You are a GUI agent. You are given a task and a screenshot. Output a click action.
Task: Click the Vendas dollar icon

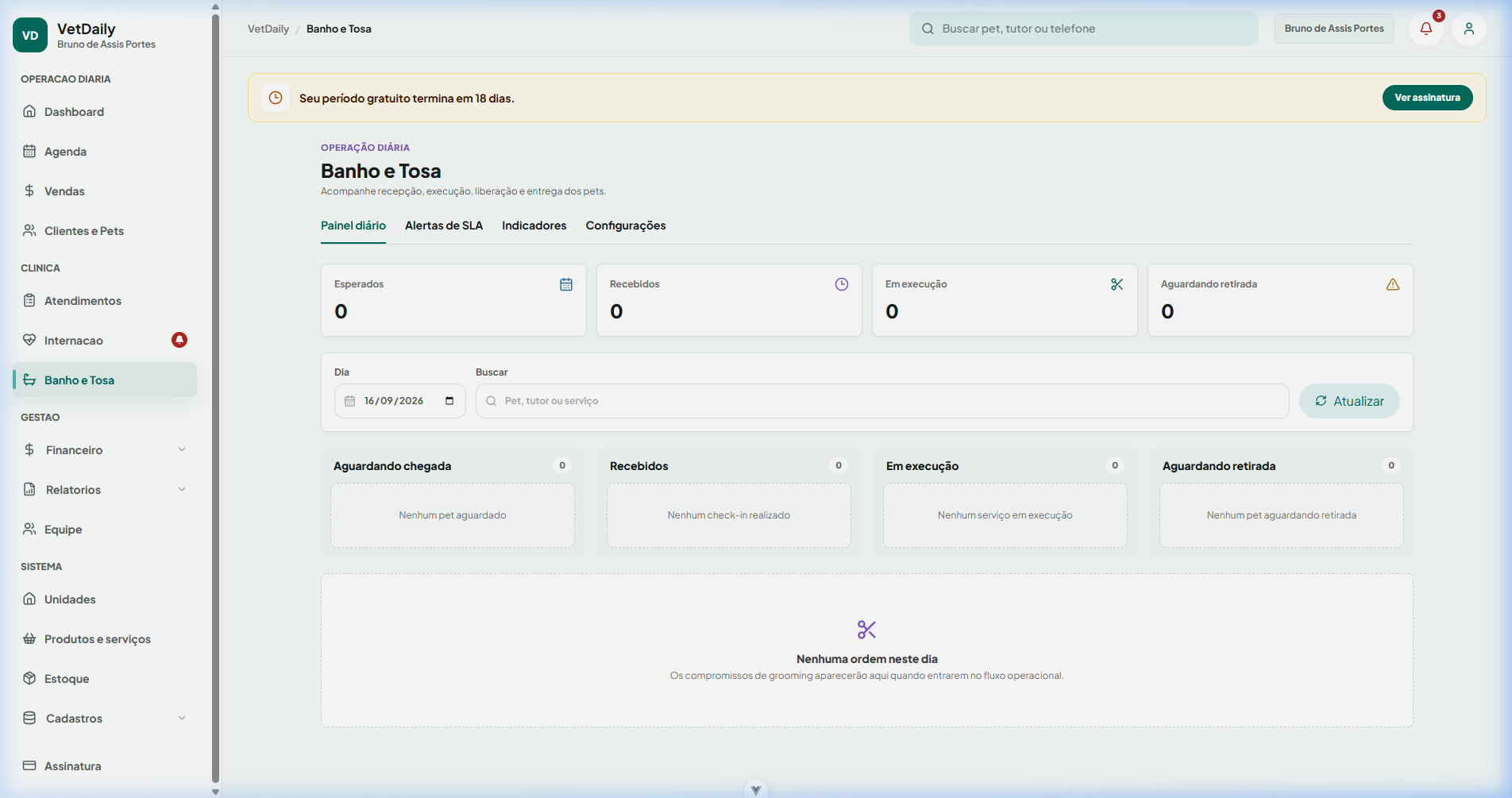coord(29,191)
